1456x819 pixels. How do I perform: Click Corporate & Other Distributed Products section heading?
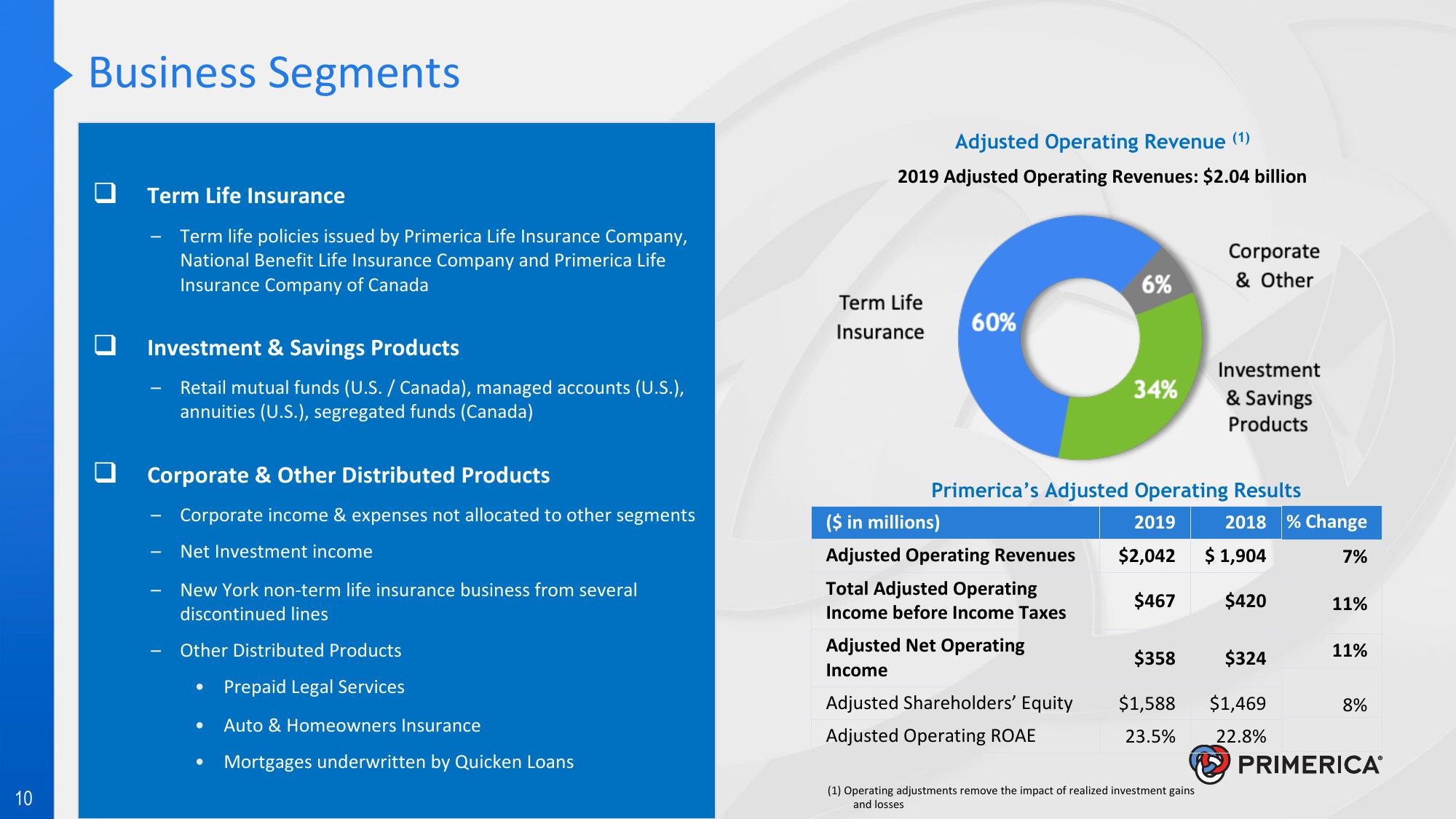(349, 475)
